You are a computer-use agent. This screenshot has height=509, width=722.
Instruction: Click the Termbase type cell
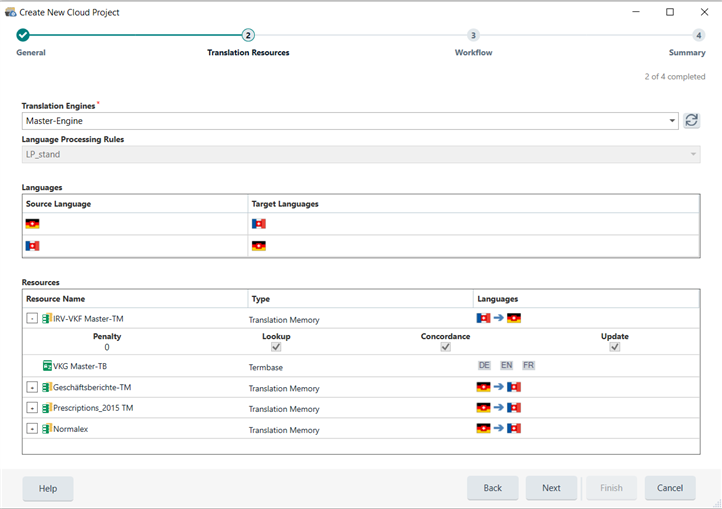coord(266,368)
